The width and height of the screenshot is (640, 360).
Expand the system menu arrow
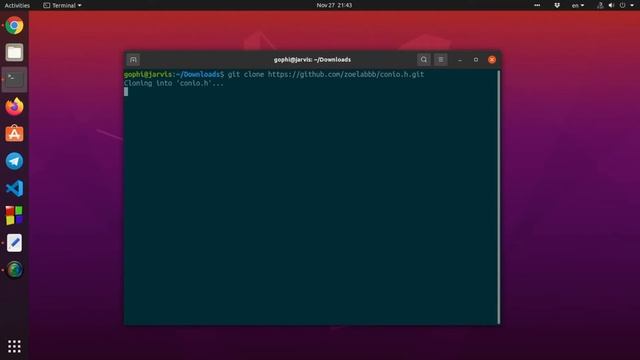632,5
